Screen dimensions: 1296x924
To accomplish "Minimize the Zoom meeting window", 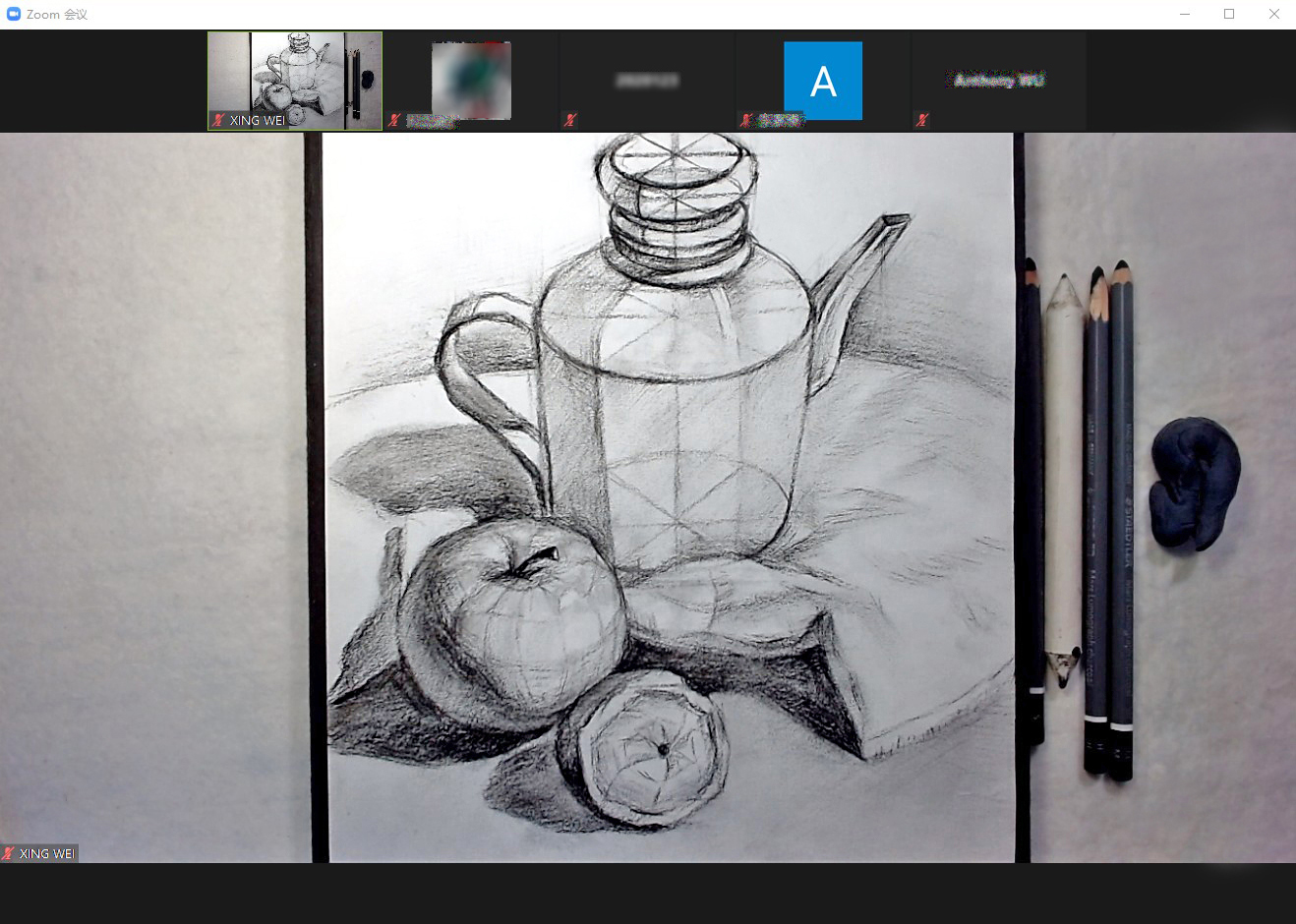I will [x=1185, y=14].
